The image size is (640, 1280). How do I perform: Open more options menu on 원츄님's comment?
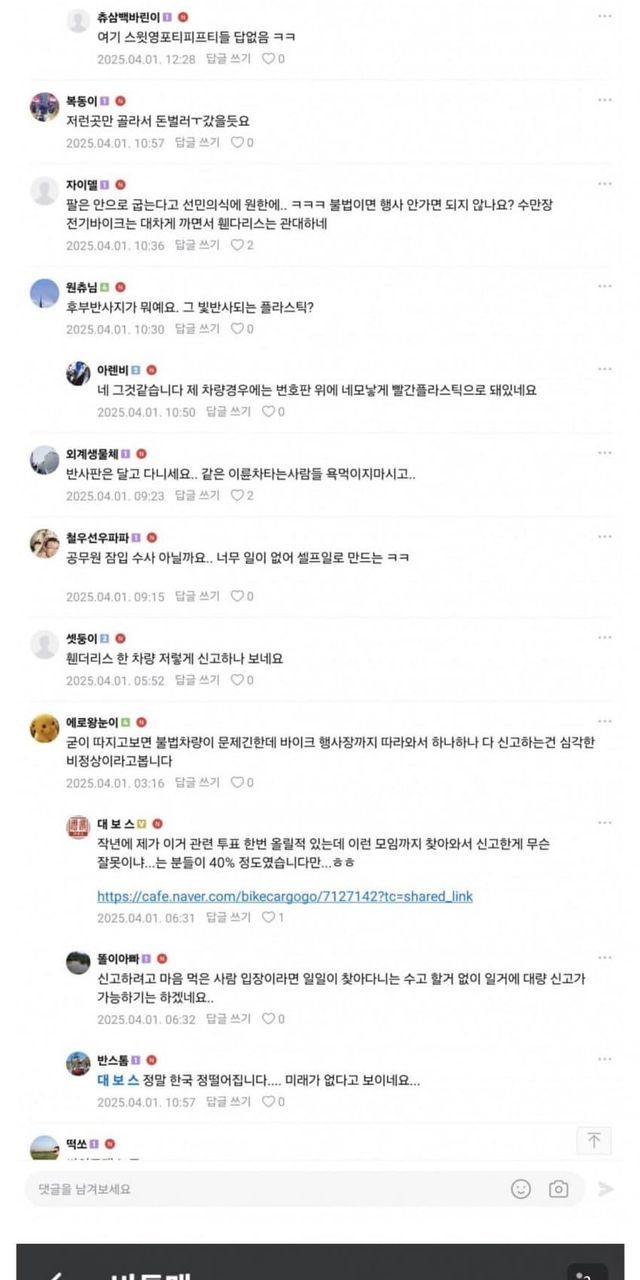pyautogui.click(x=604, y=287)
